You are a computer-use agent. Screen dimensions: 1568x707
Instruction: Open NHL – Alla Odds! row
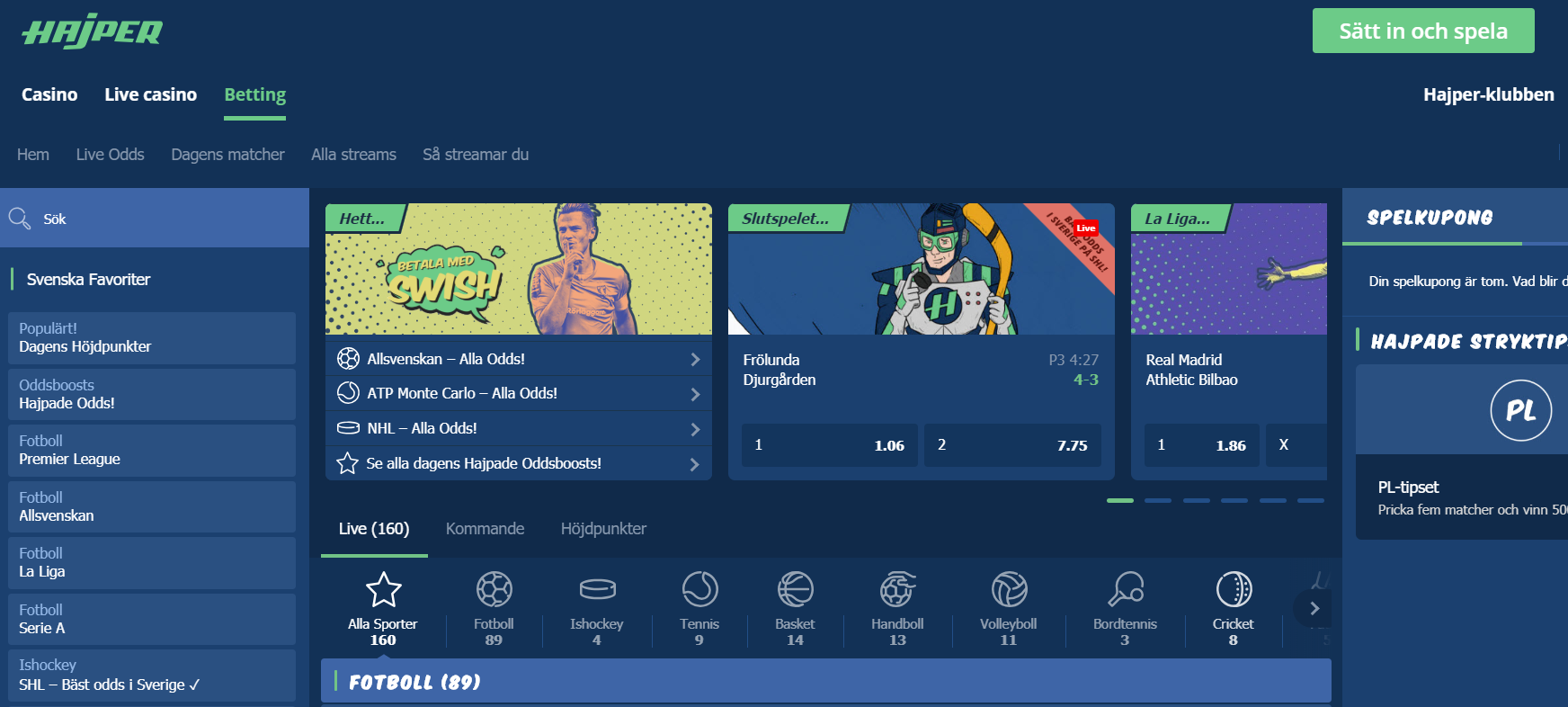(519, 428)
